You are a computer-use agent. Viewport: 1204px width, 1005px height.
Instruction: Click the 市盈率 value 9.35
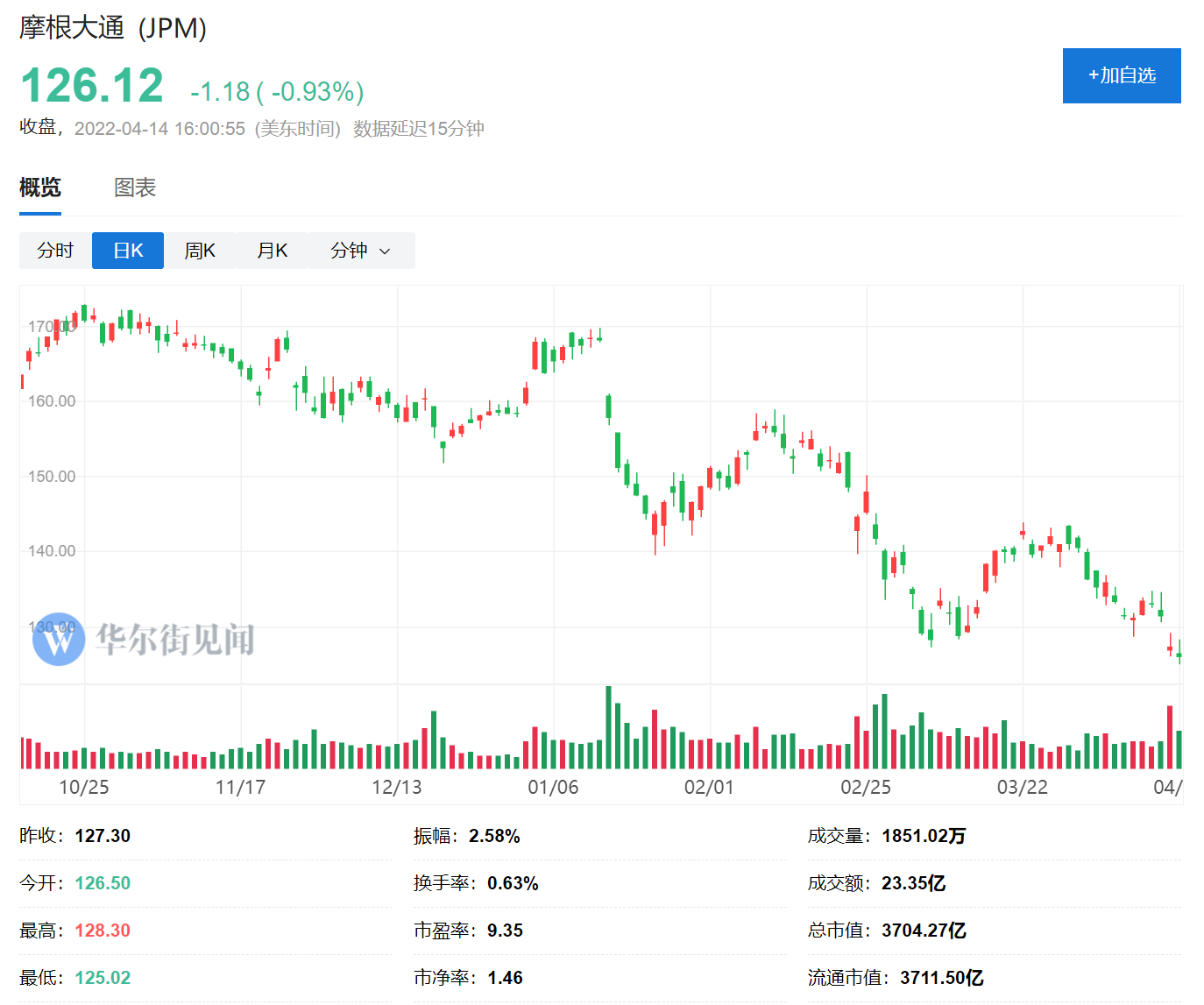click(505, 931)
